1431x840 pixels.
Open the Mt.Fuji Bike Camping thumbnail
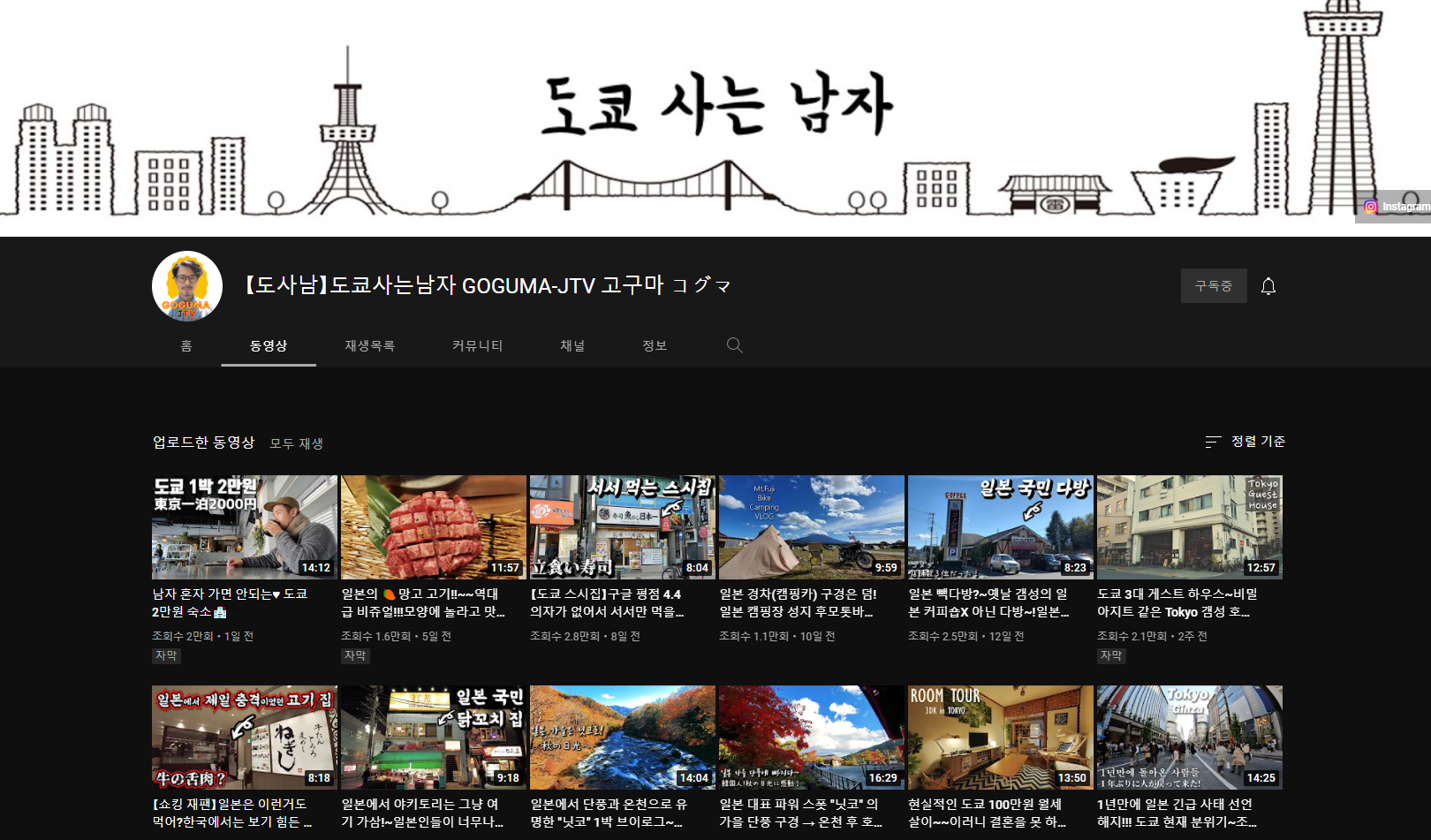812,527
